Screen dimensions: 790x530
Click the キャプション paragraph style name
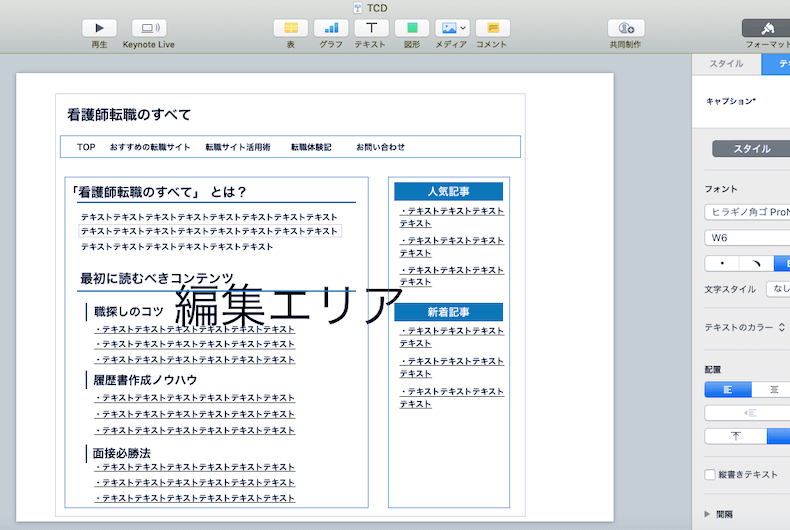click(731, 101)
